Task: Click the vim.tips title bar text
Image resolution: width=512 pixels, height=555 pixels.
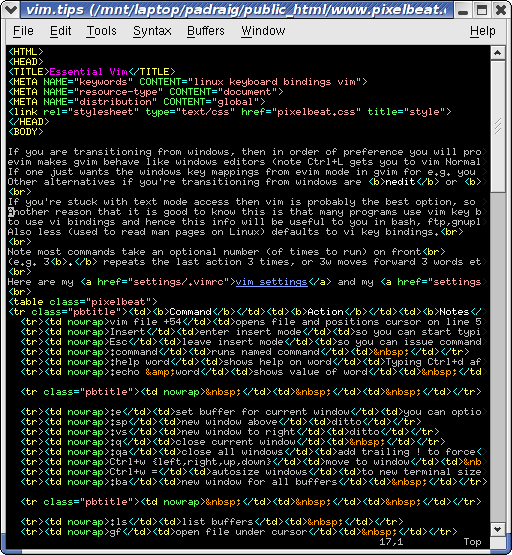Action: coord(236,10)
